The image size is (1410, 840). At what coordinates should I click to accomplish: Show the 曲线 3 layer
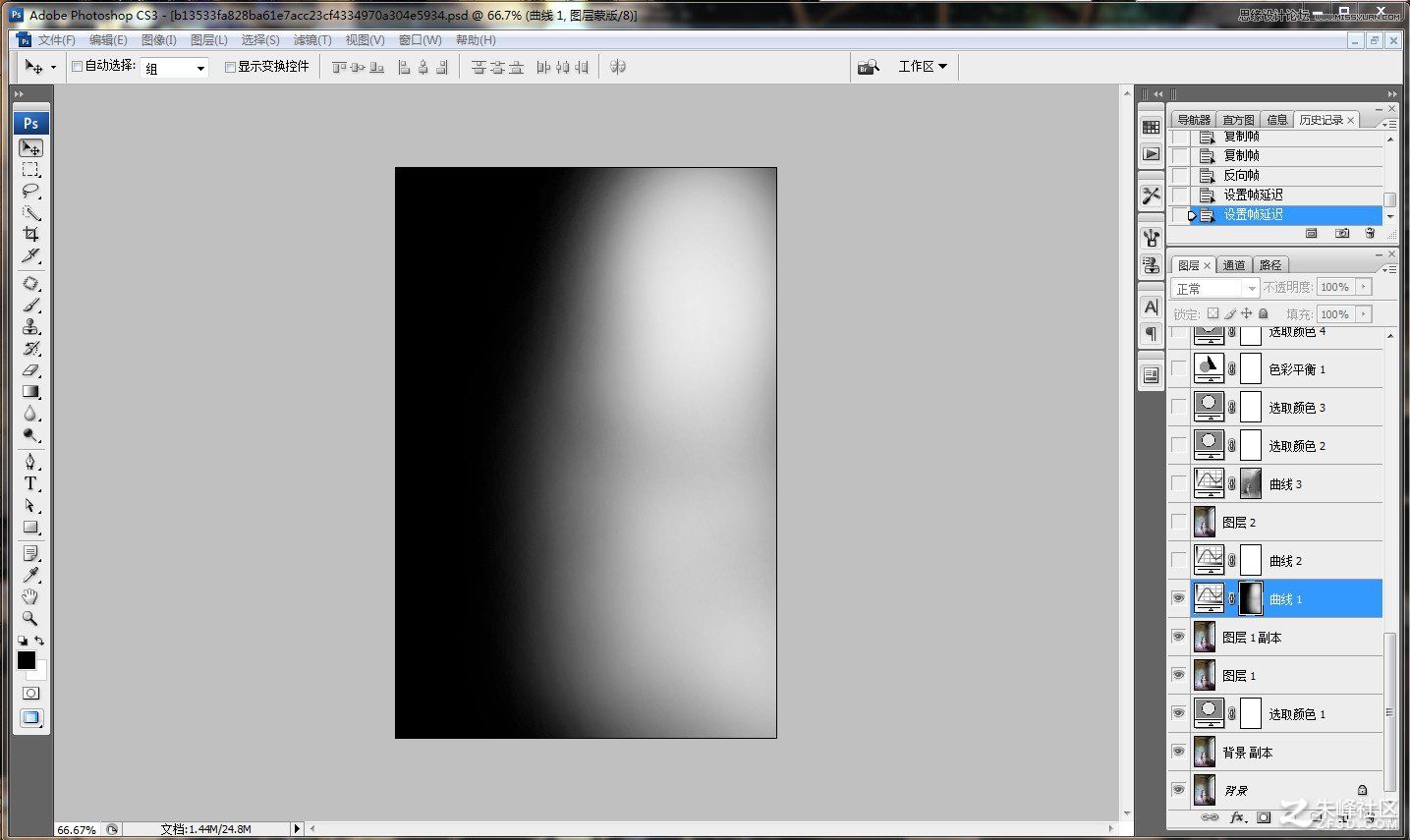click(x=1178, y=483)
